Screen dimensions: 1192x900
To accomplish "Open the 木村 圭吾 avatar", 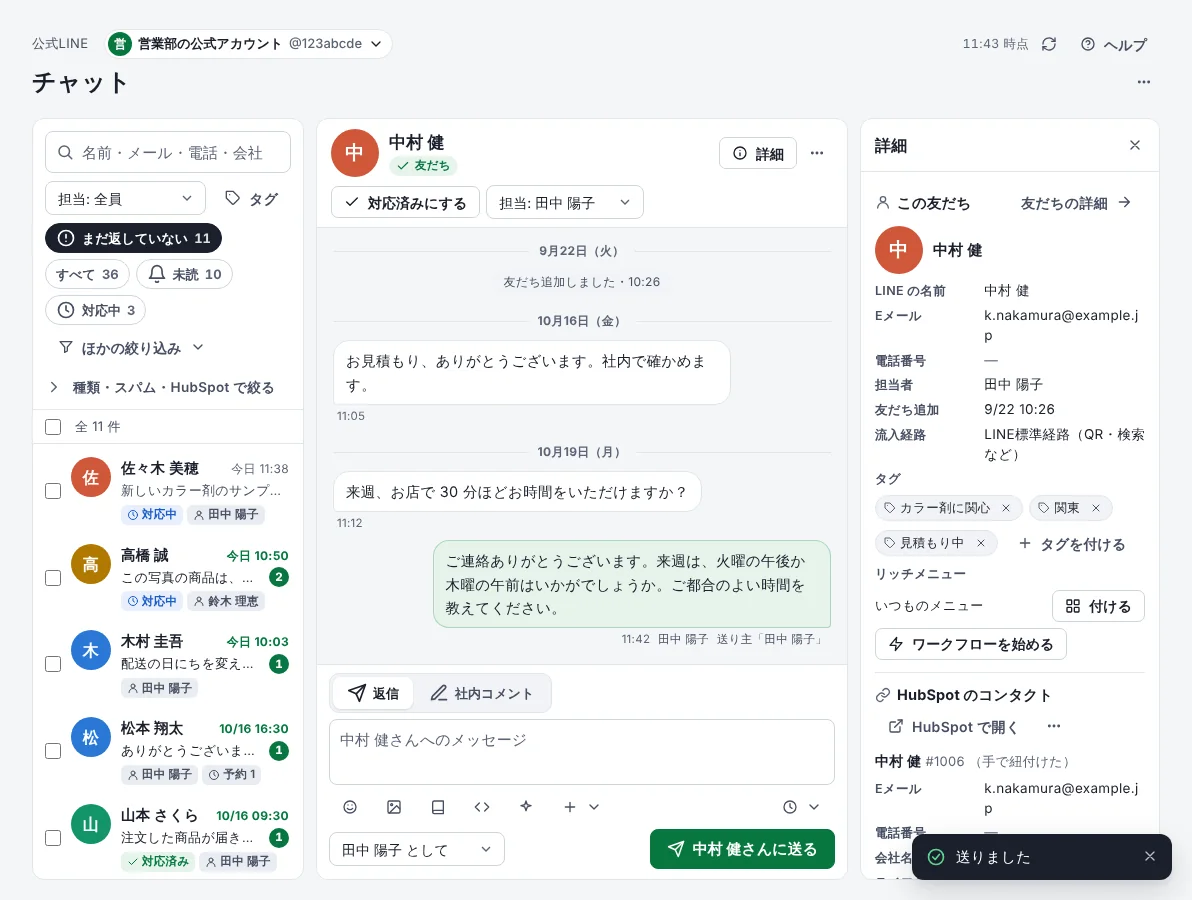I will coord(90,651).
